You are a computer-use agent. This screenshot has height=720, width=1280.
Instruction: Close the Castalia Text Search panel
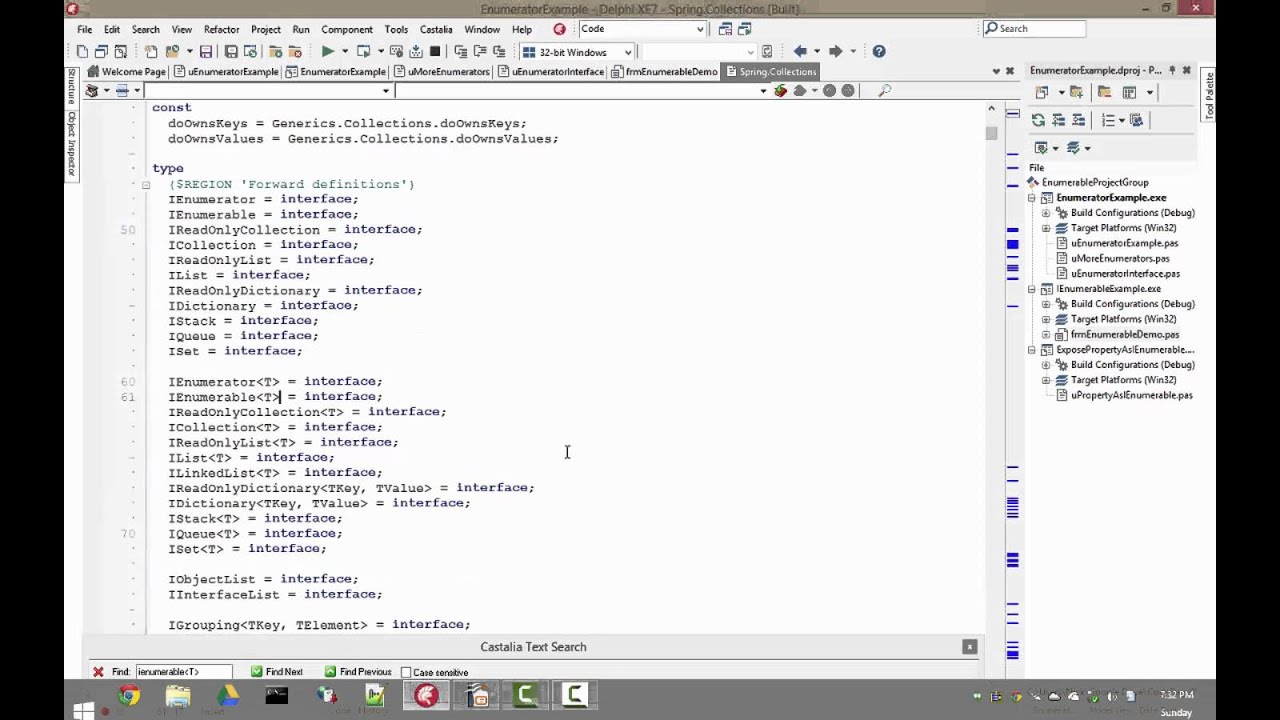[x=969, y=647]
